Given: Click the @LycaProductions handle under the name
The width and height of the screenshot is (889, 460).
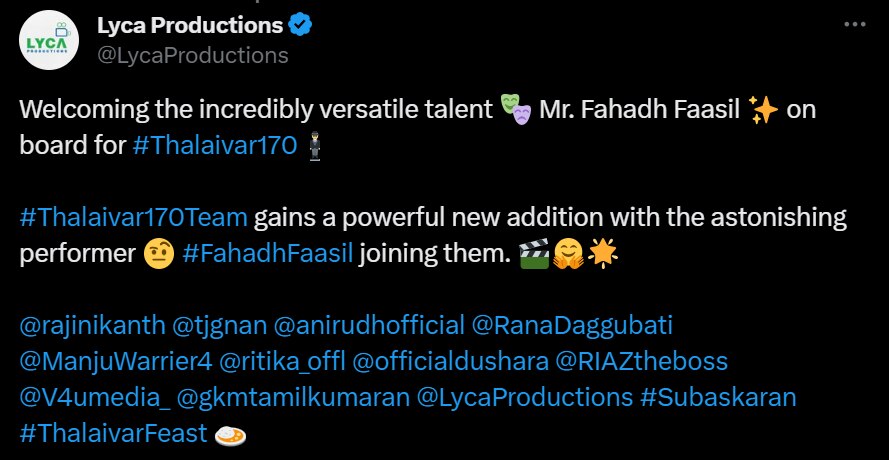Looking at the screenshot, I should (x=192, y=55).
